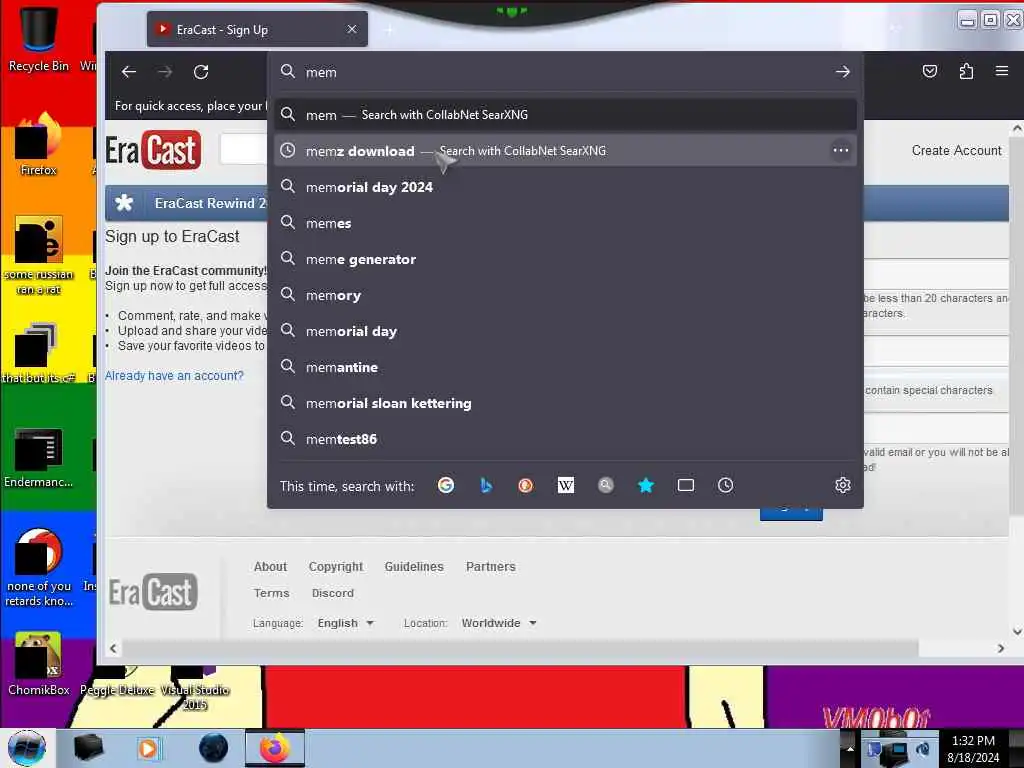Open the About footer link
The image size is (1024, 768).
(270, 566)
